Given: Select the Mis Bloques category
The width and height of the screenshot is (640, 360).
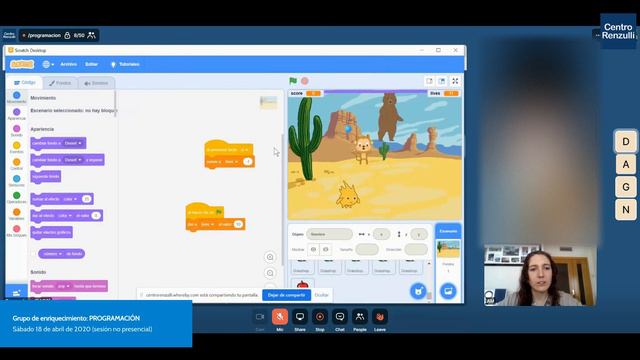Looking at the screenshot, I should (16, 231).
